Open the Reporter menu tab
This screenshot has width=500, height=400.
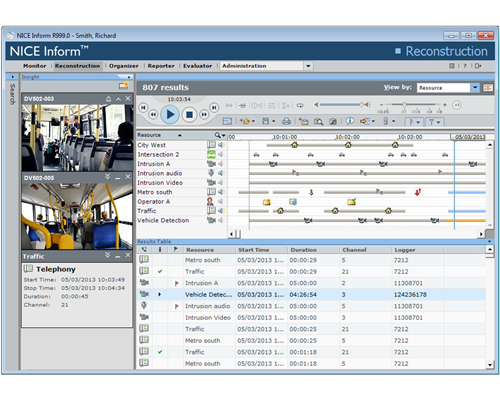pos(161,66)
